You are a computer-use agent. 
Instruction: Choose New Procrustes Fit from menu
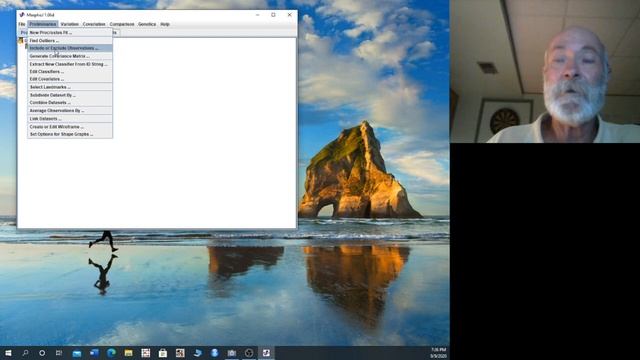tap(70, 33)
